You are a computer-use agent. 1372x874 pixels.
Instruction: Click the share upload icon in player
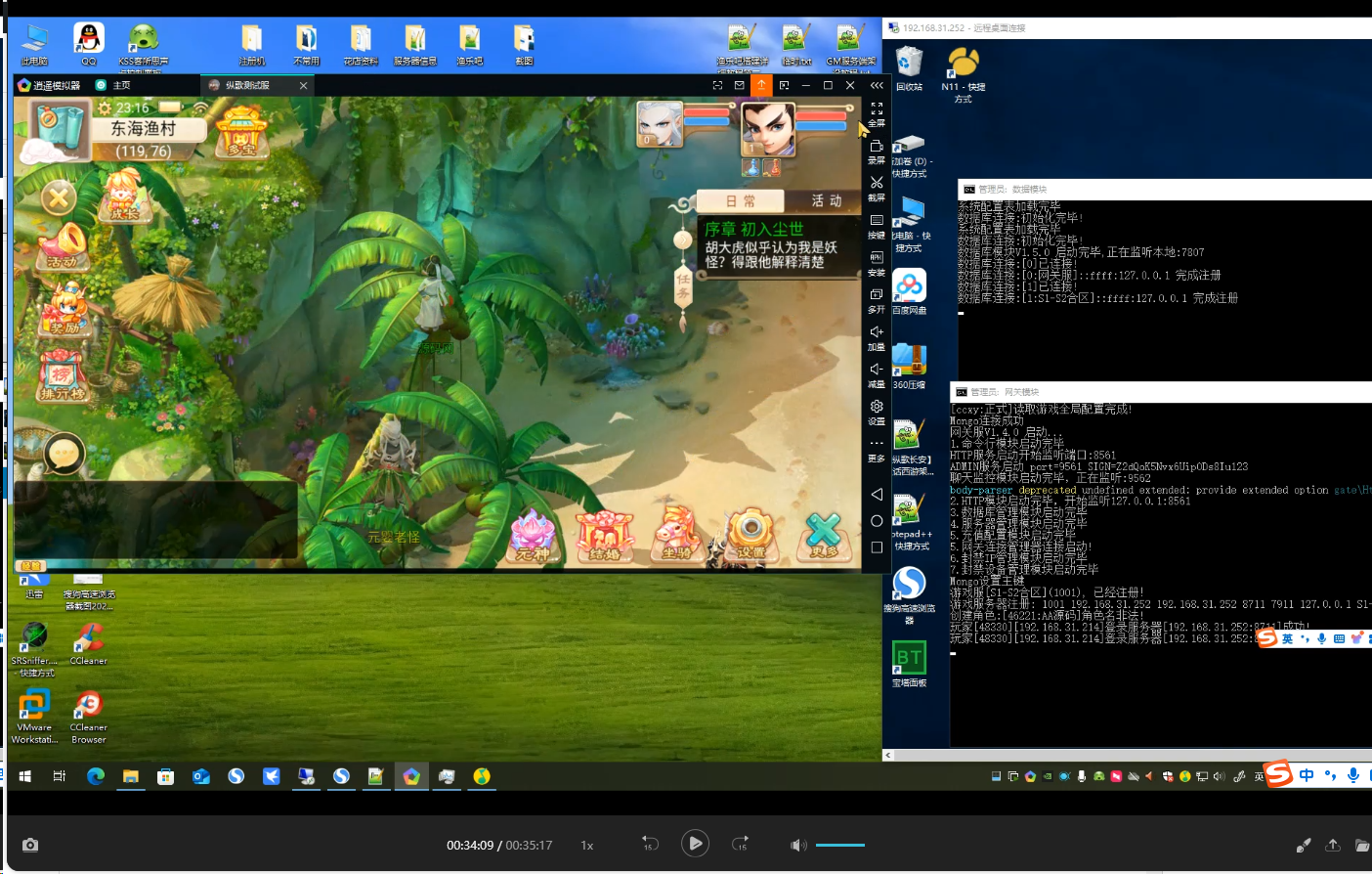tap(1332, 845)
